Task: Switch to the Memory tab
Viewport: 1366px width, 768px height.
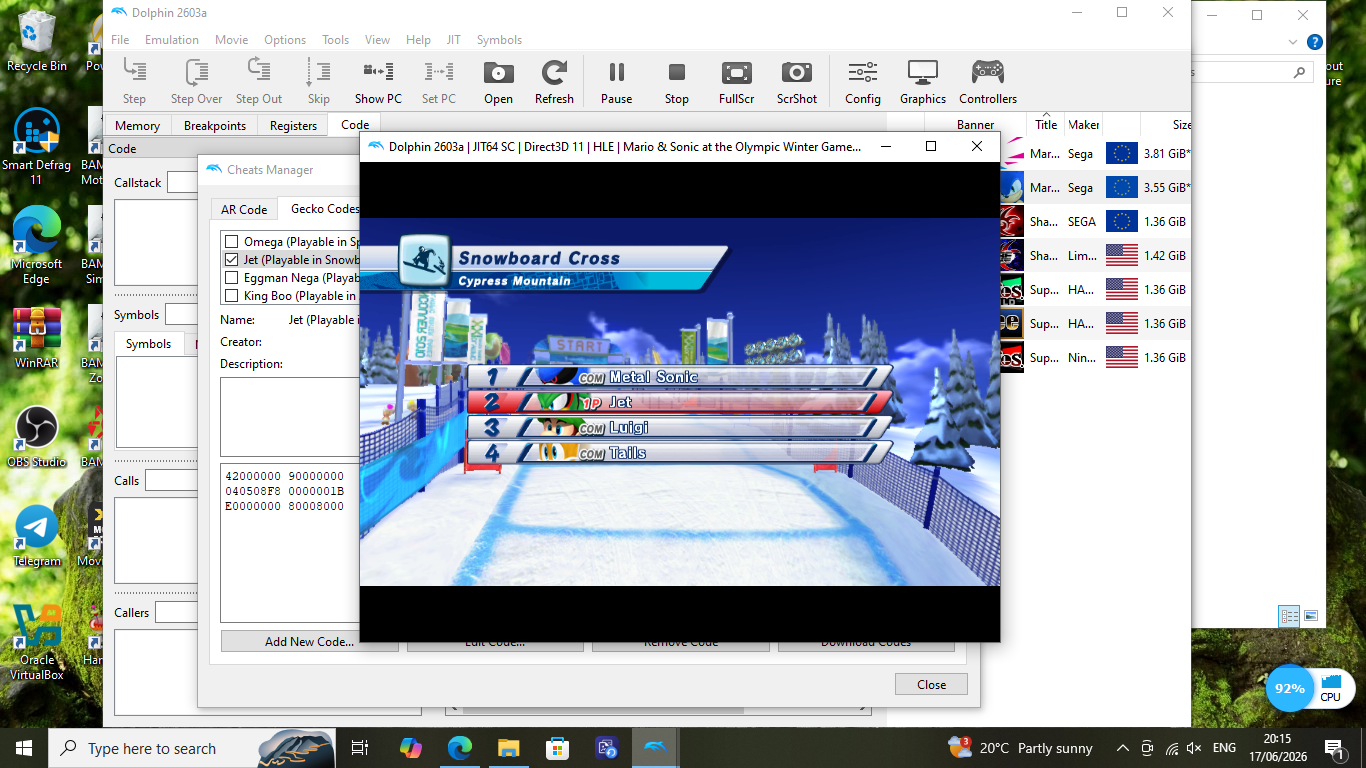Action: pyautogui.click(x=137, y=126)
